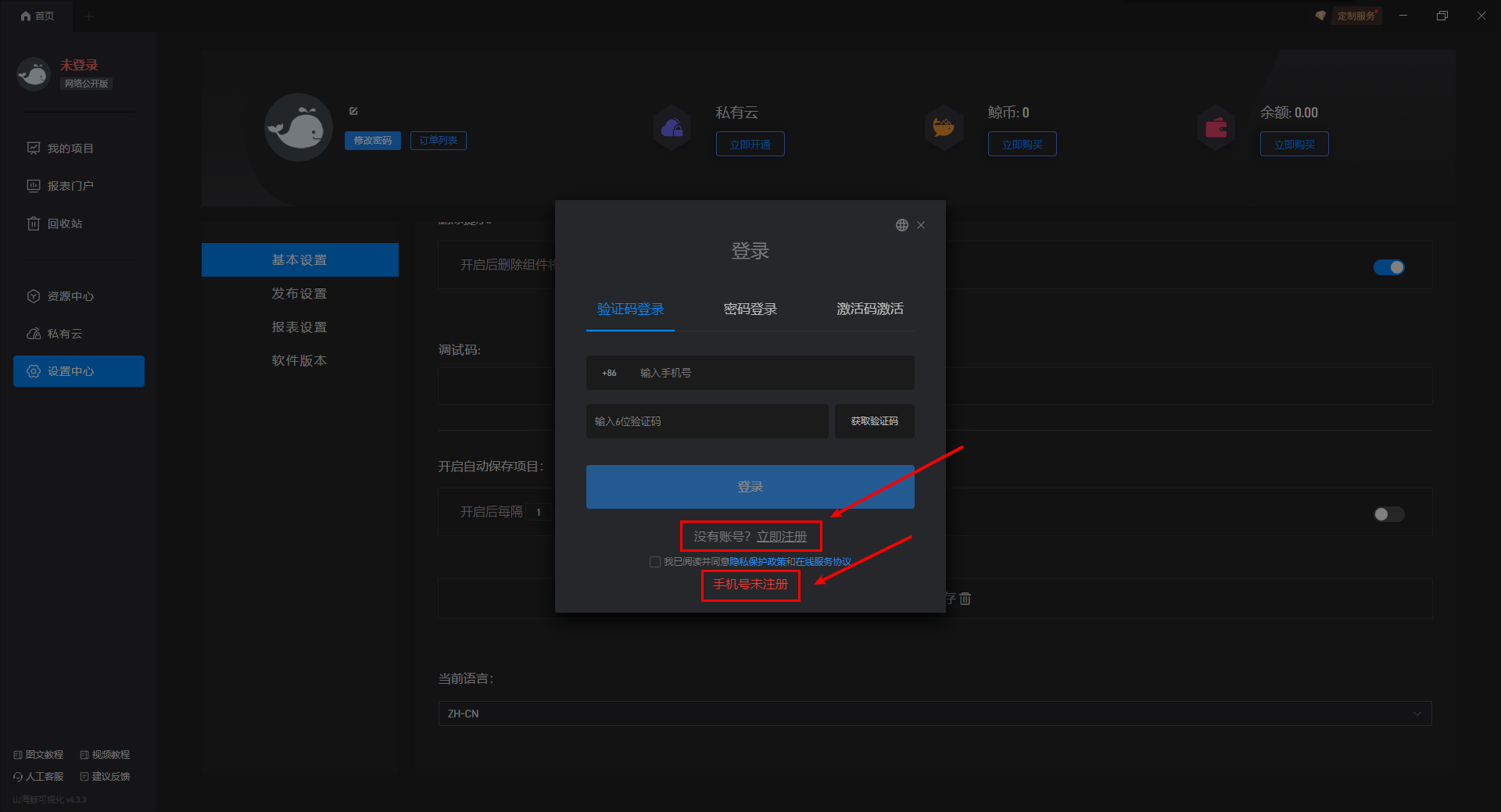Image resolution: width=1501 pixels, height=812 pixels.
Task: Open the ZH-CN language dropdown
Action: tap(935, 714)
